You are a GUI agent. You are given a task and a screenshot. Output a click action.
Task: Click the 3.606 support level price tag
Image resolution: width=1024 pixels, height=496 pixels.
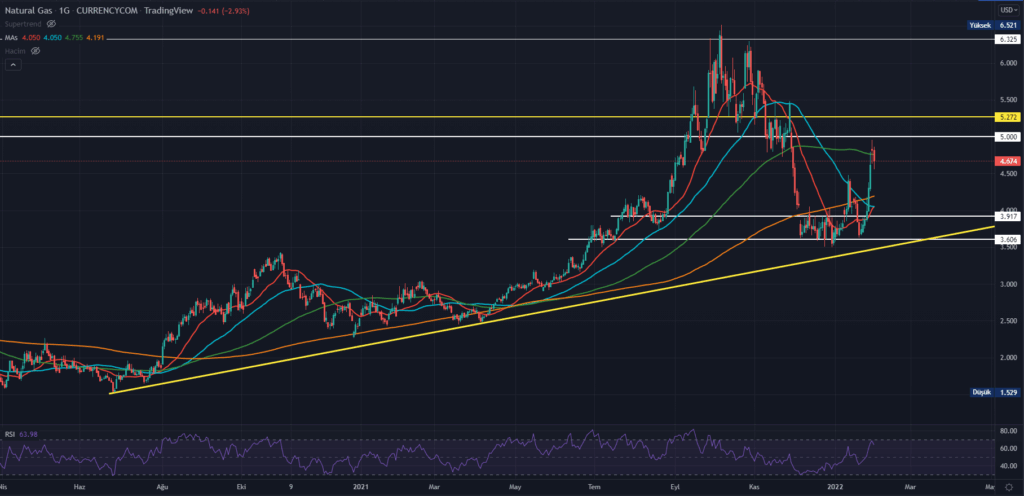(1006, 239)
